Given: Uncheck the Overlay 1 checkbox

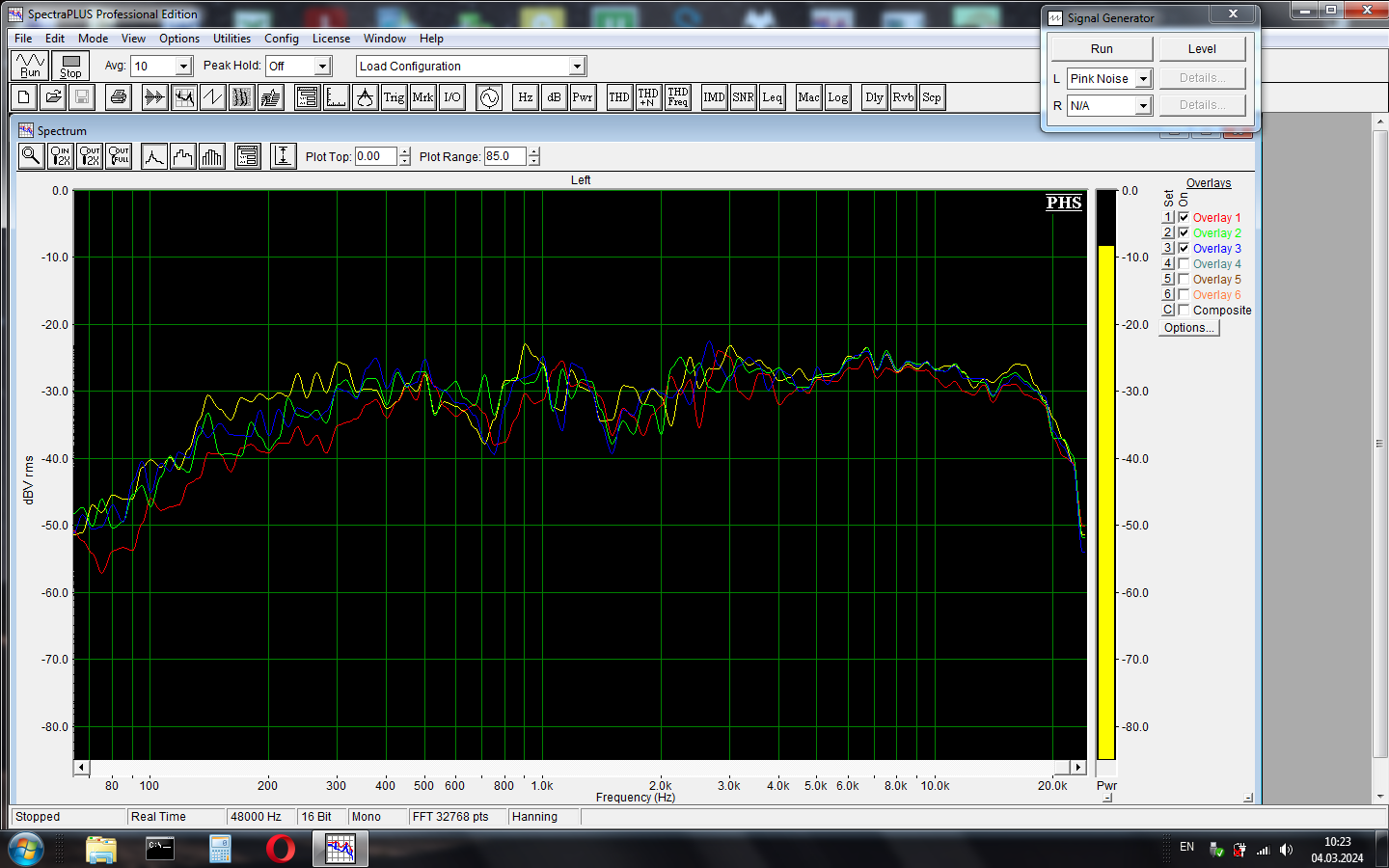Looking at the screenshot, I should click(x=1184, y=218).
